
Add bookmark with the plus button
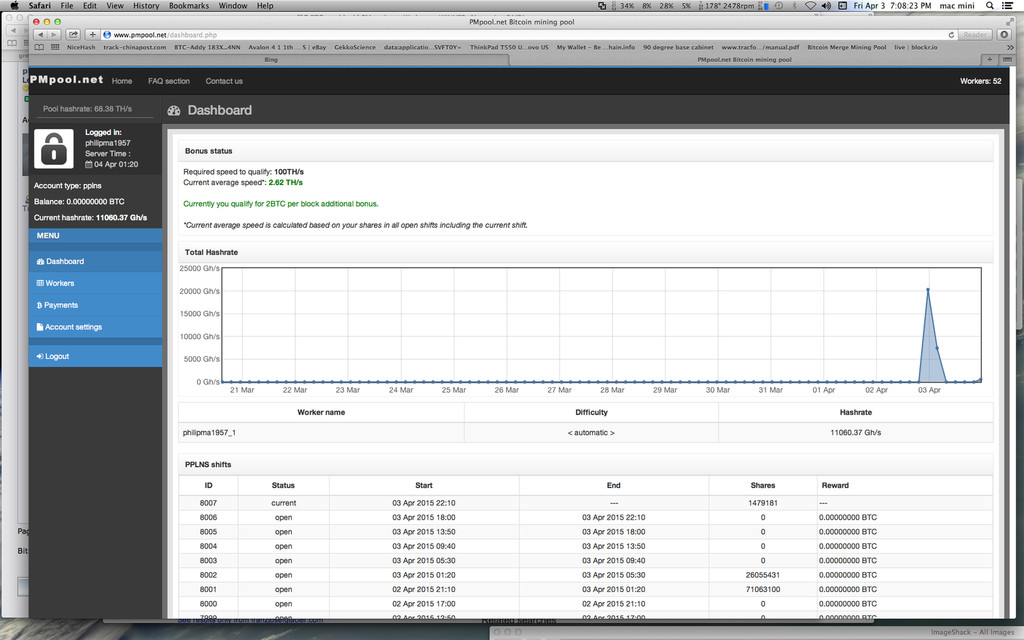click(x=92, y=35)
